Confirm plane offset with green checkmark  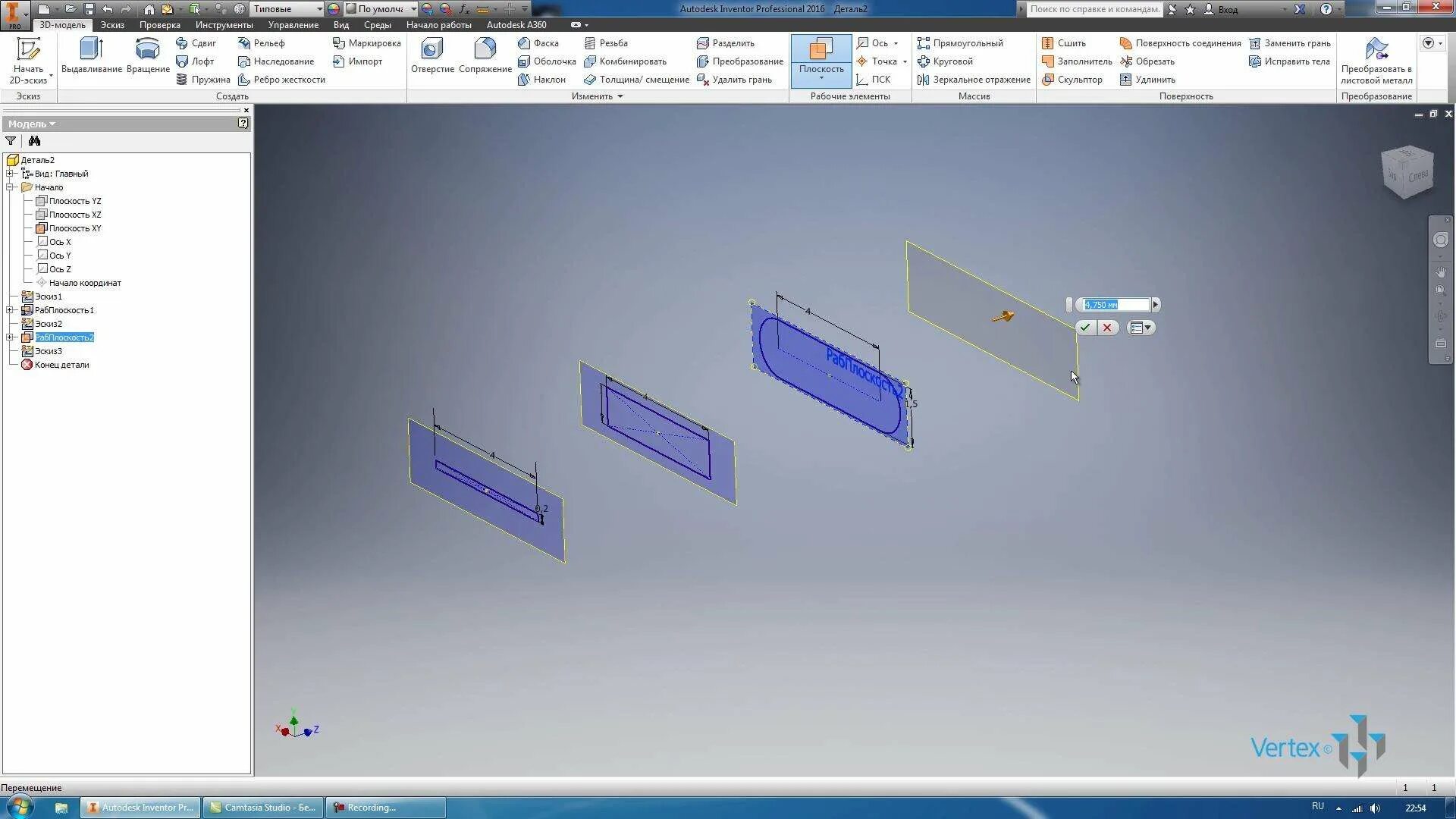1085,328
